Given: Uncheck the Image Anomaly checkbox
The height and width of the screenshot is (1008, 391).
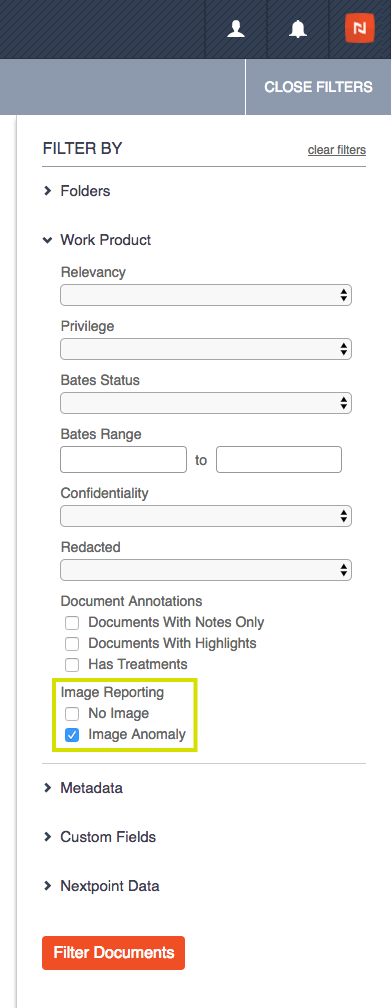Looking at the screenshot, I should pyautogui.click(x=72, y=735).
